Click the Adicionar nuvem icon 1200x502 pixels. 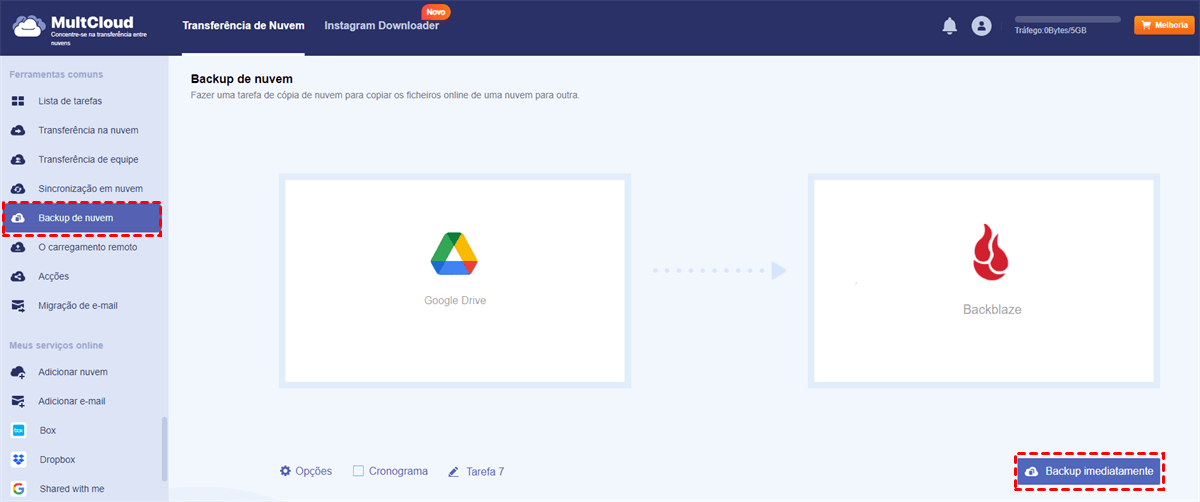[18, 372]
